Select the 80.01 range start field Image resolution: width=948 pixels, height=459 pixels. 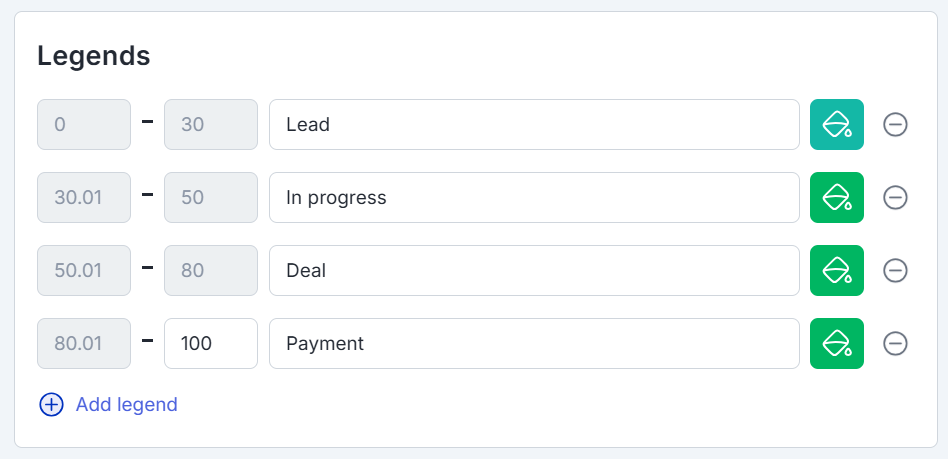tap(84, 344)
